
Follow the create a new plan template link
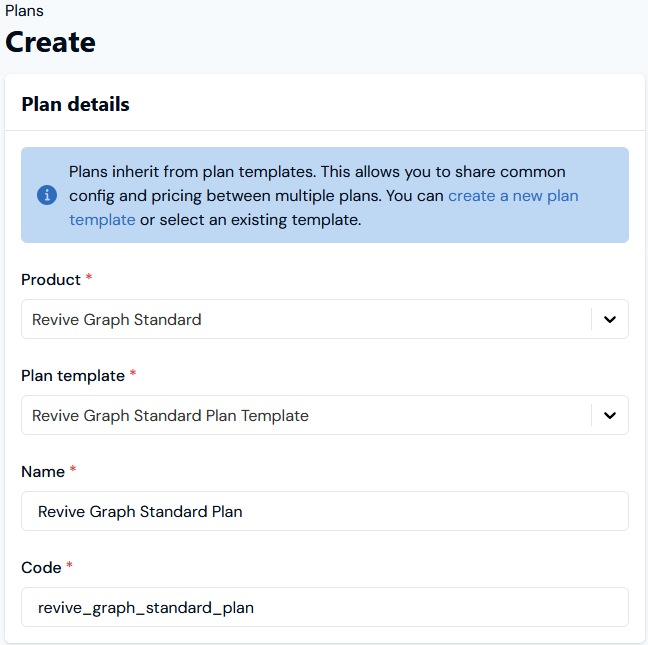point(512,196)
